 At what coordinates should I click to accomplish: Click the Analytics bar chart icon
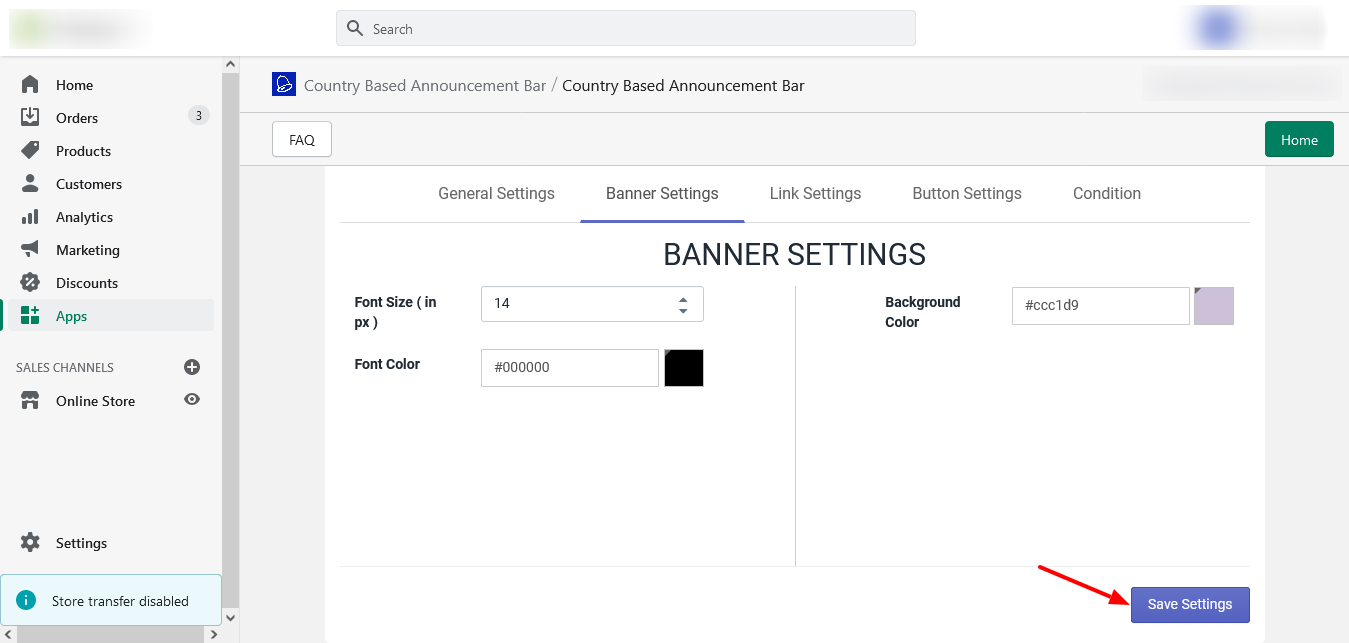(30, 217)
